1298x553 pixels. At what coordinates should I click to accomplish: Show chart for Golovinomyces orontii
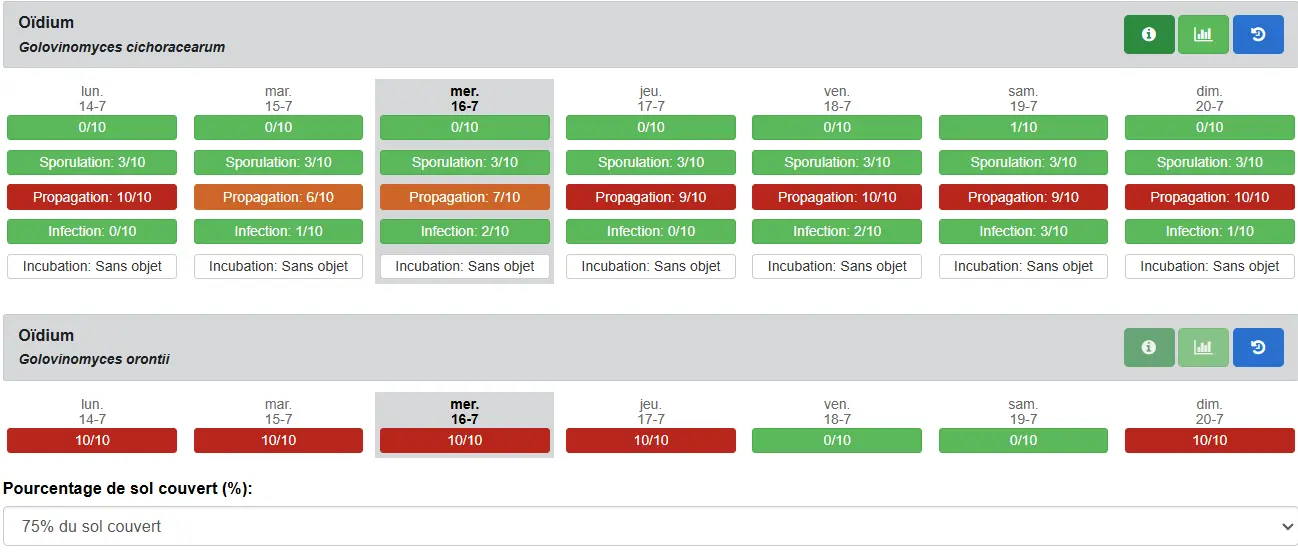point(1203,348)
